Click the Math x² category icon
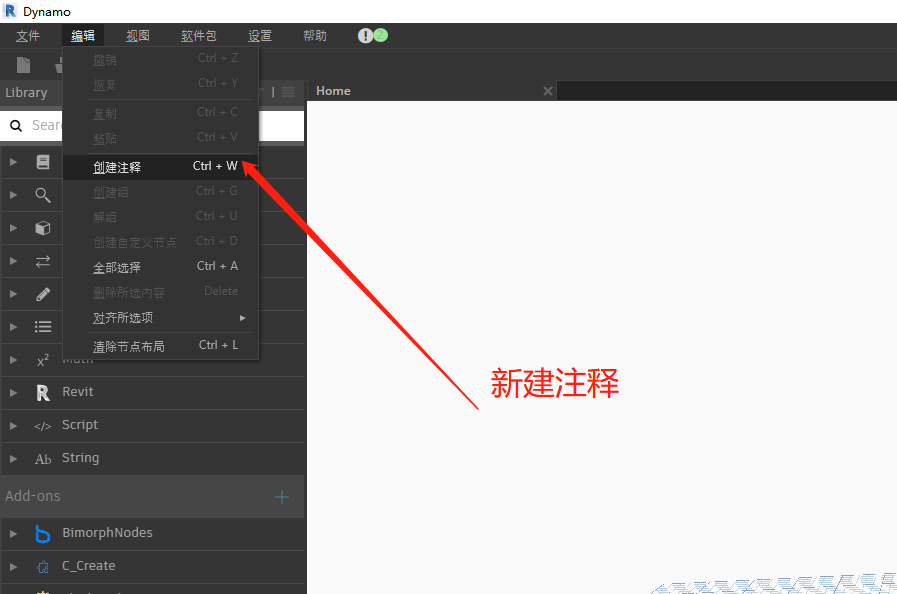Screen dimensions: 897x594 (43, 361)
